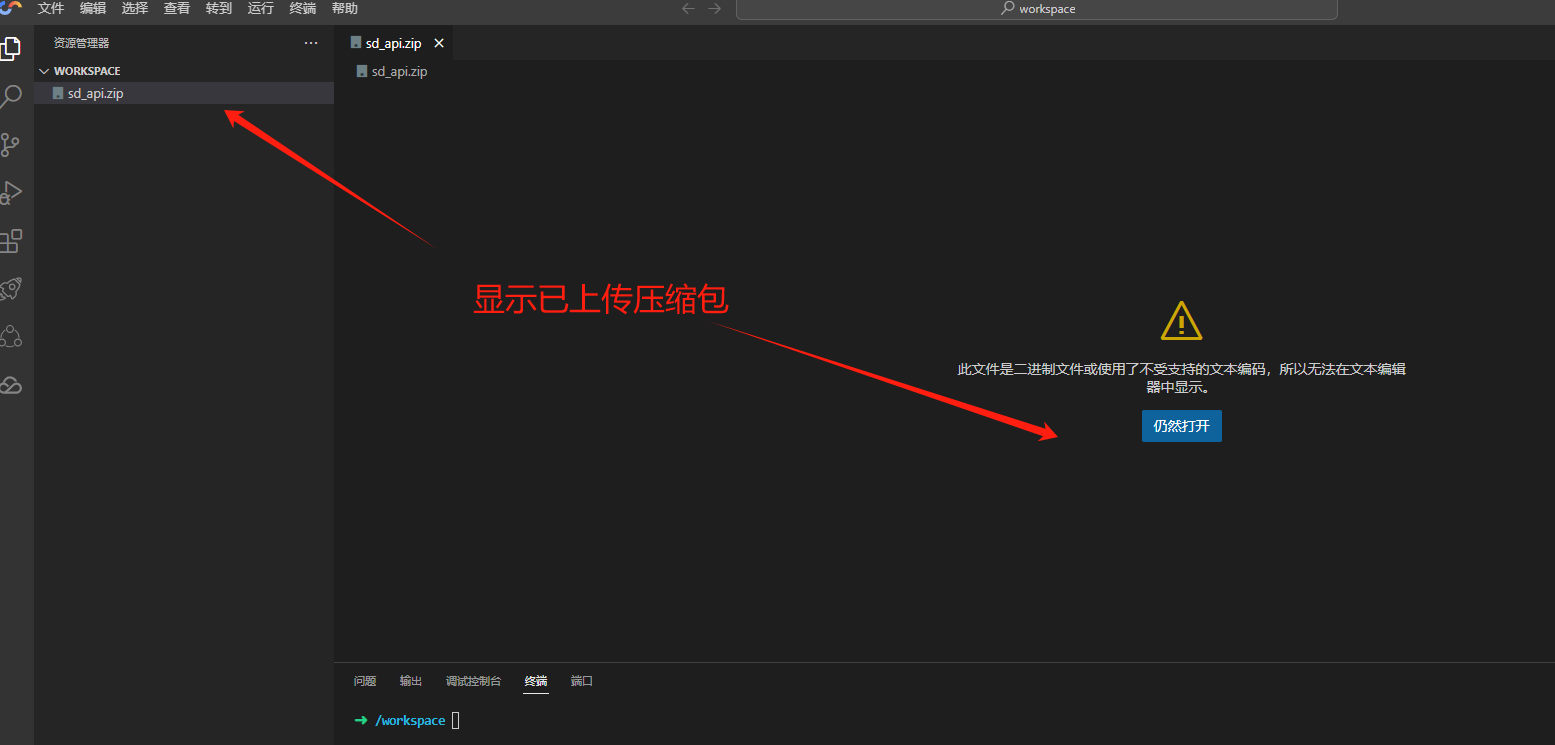Click the 仍然打开 button
1555x745 pixels.
1182,426
